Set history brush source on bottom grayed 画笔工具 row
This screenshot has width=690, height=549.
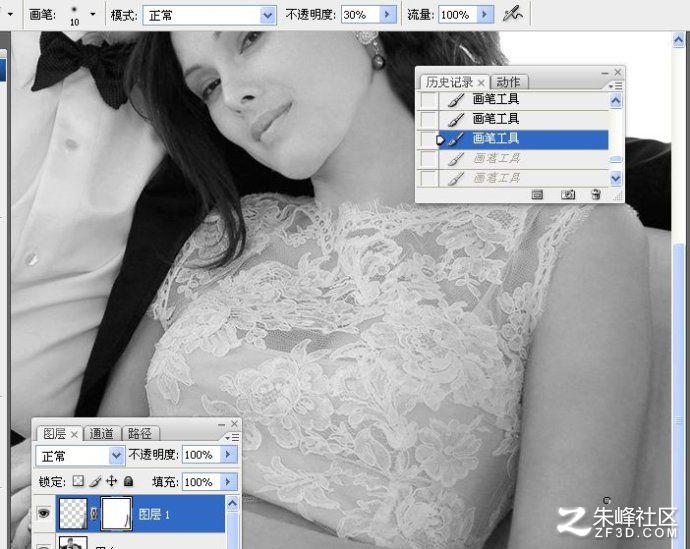tap(428, 178)
